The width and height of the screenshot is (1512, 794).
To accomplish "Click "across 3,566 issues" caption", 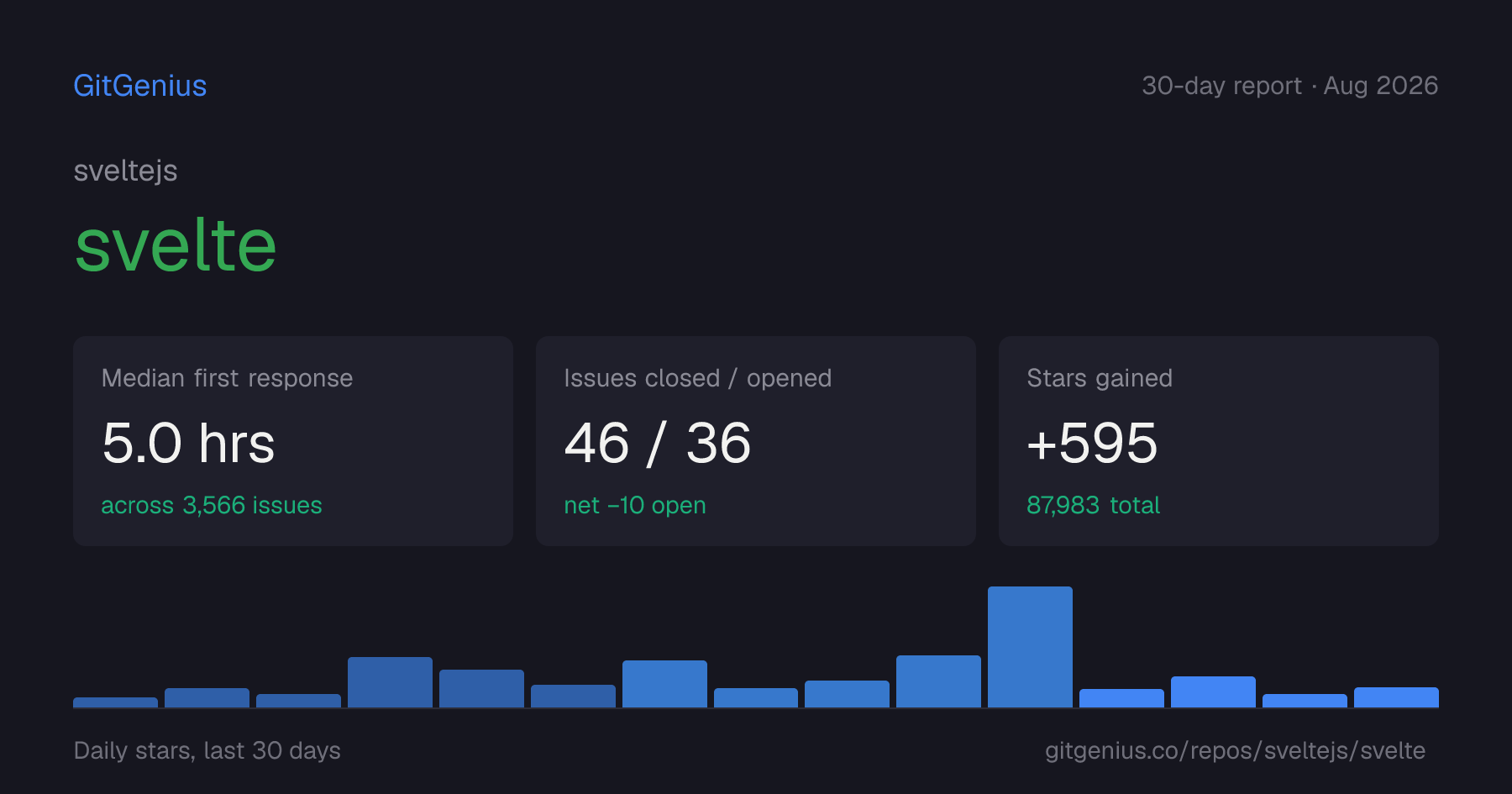I will [x=212, y=505].
